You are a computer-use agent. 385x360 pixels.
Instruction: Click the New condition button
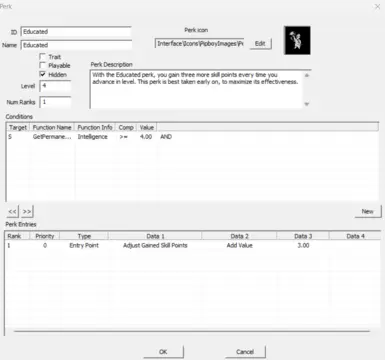pyautogui.click(x=368, y=211)
